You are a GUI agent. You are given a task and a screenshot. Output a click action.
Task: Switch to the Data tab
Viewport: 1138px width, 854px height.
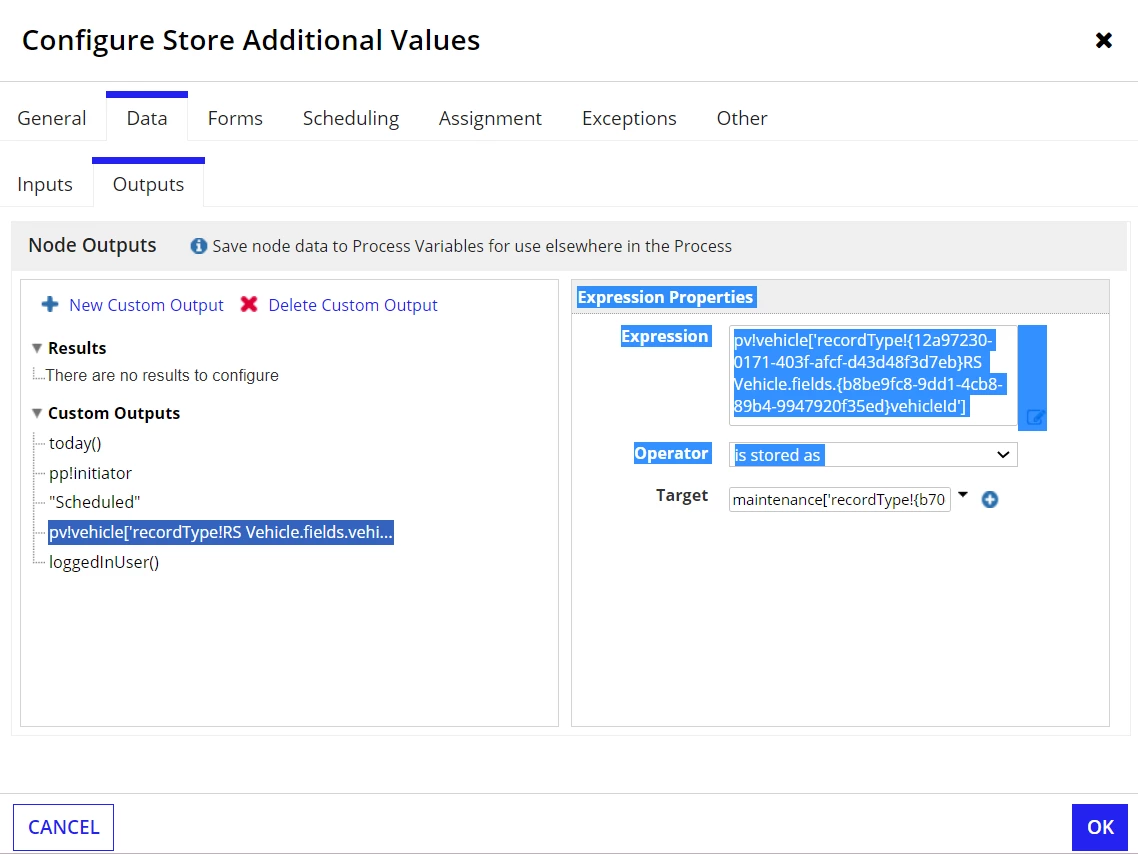coord(147,118)
